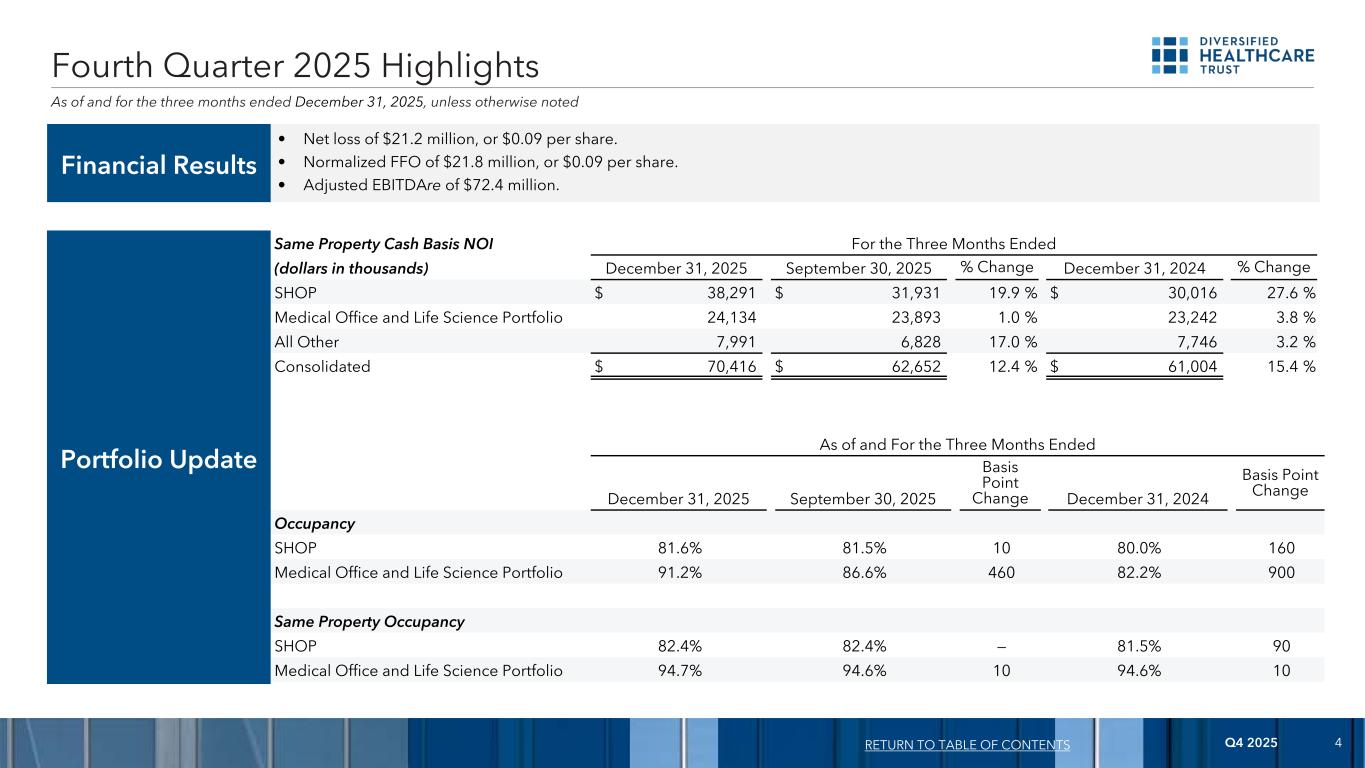The image size is (1365, 768).
Task: Click the Return to Table of Contents link
Action: pos(968,745)
